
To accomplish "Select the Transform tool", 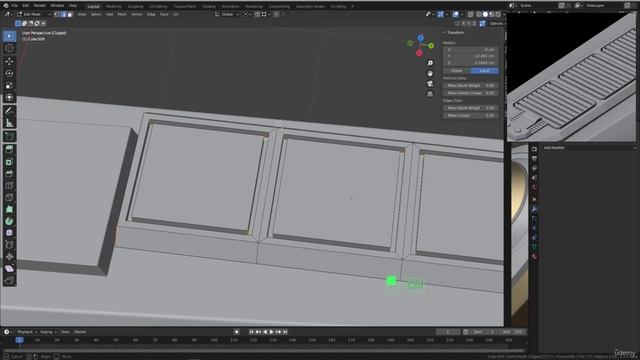I will coord(9,98).
